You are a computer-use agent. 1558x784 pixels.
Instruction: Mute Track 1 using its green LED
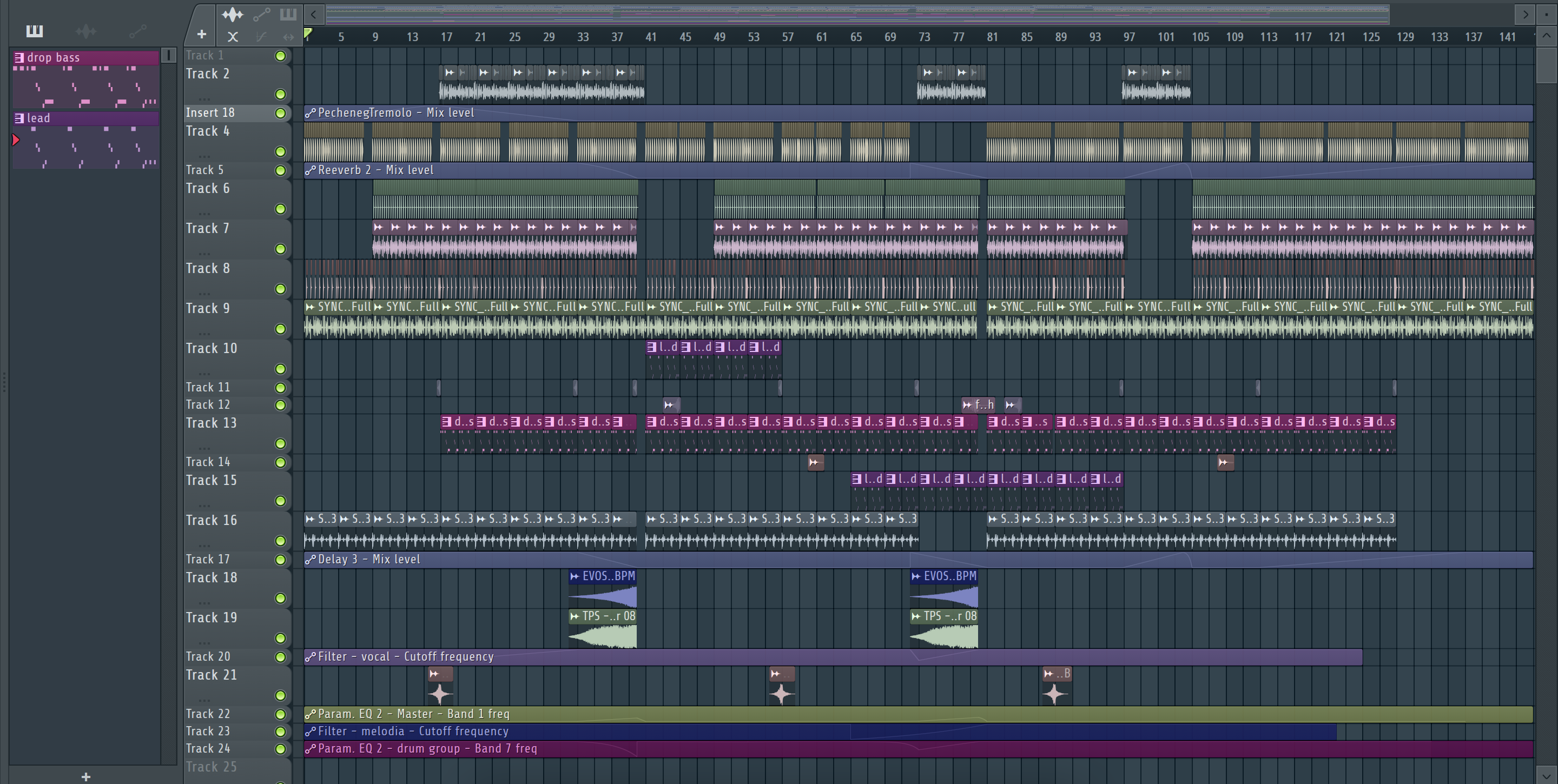pos(280,56)
